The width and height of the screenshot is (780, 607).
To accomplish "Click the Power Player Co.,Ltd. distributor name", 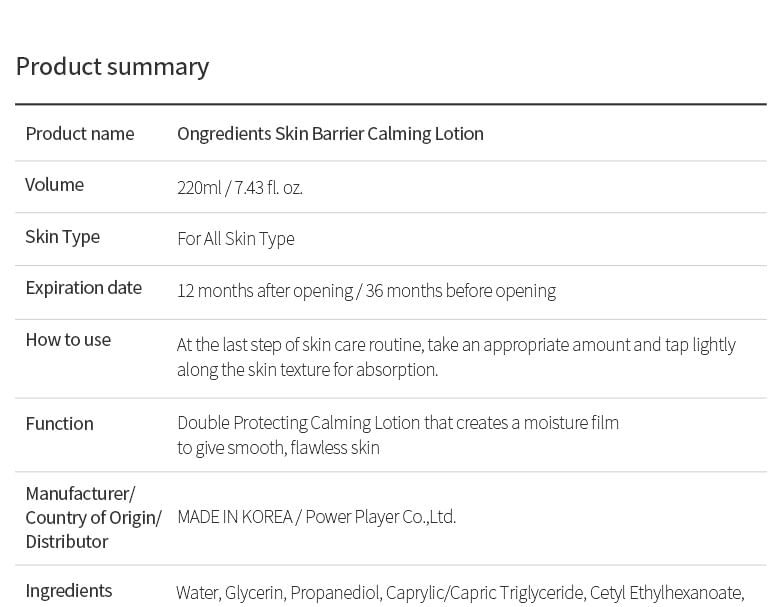I will click(381, 517).
